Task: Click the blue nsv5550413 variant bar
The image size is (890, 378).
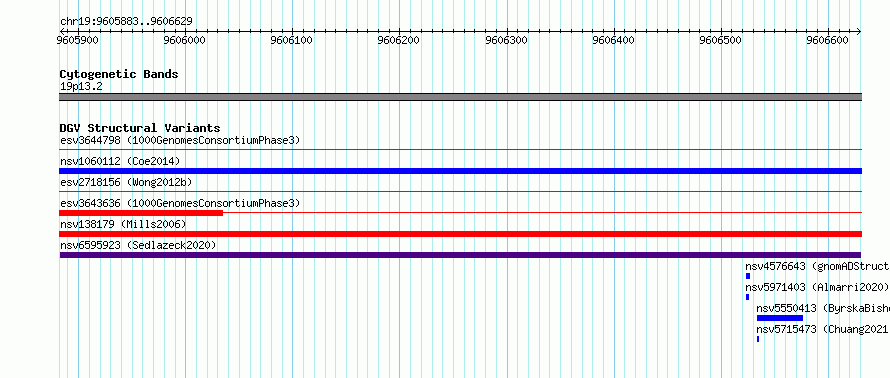Action: coord(780,318)
